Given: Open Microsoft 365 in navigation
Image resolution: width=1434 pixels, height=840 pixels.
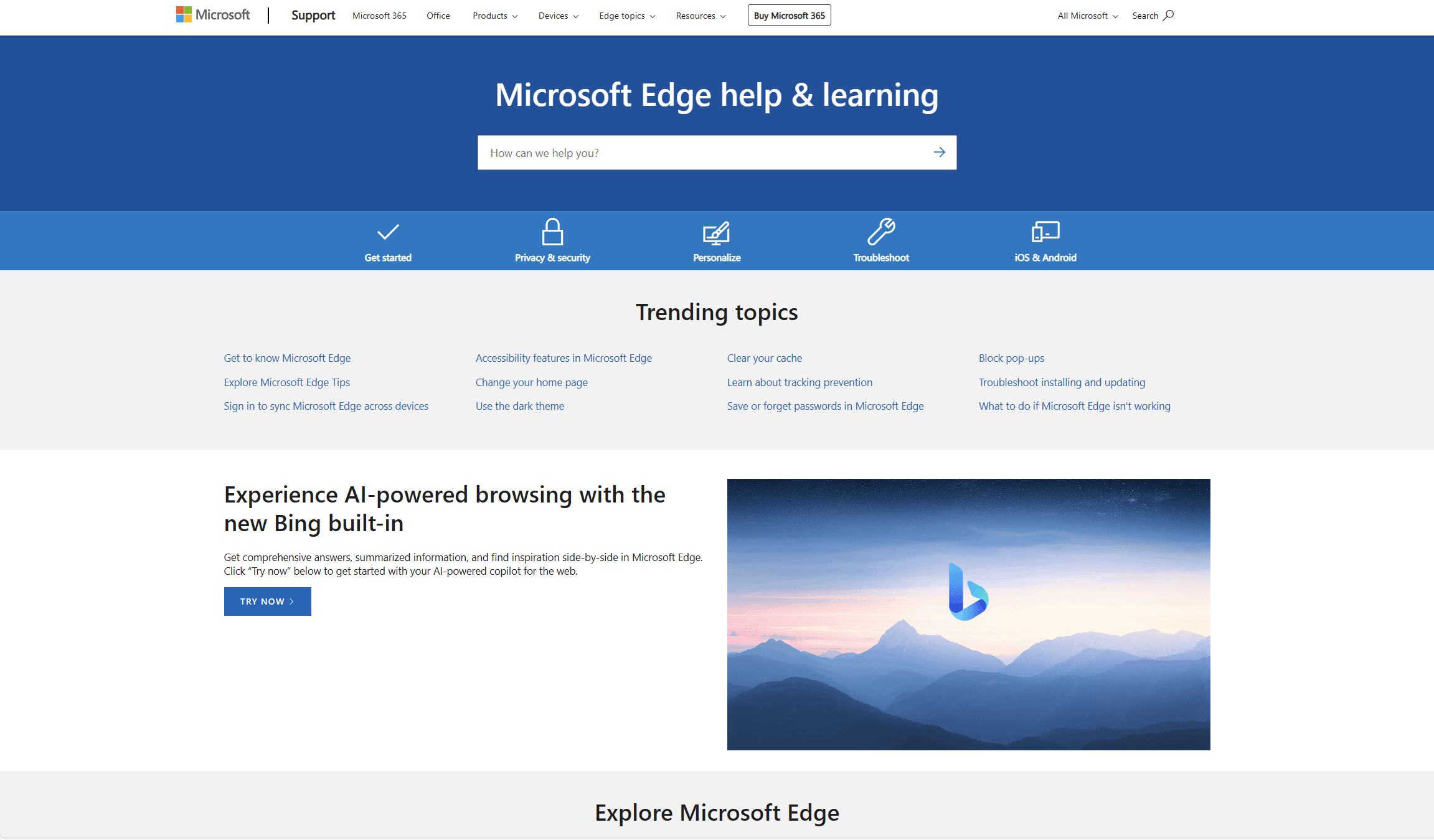Looking at the screenshot, I should 379,16.
